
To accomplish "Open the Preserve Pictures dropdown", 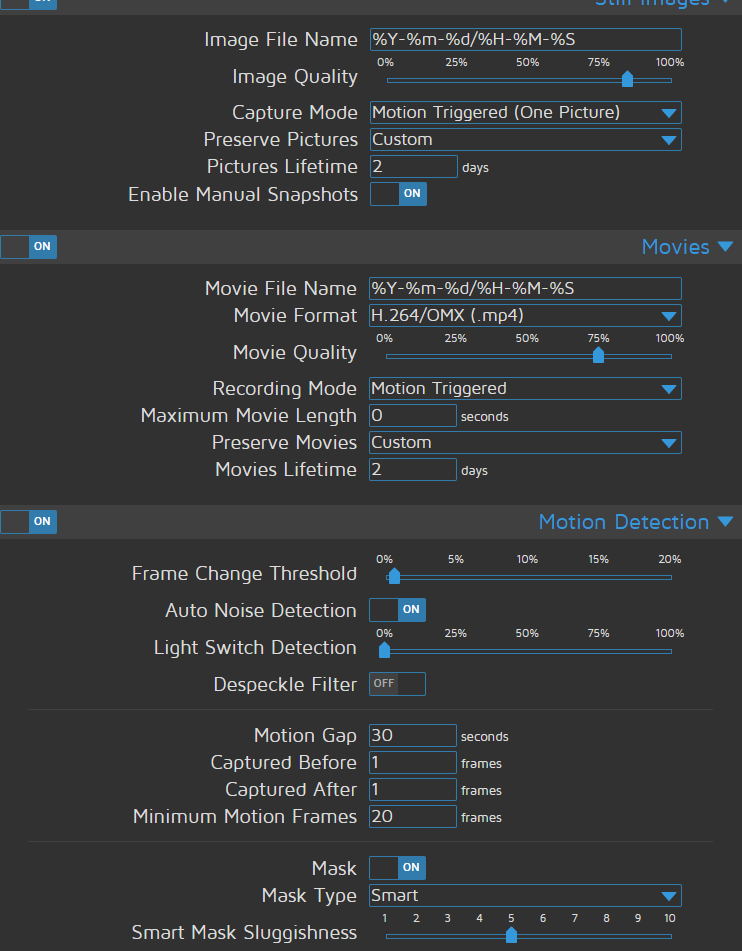I will [x=525, y=140].
